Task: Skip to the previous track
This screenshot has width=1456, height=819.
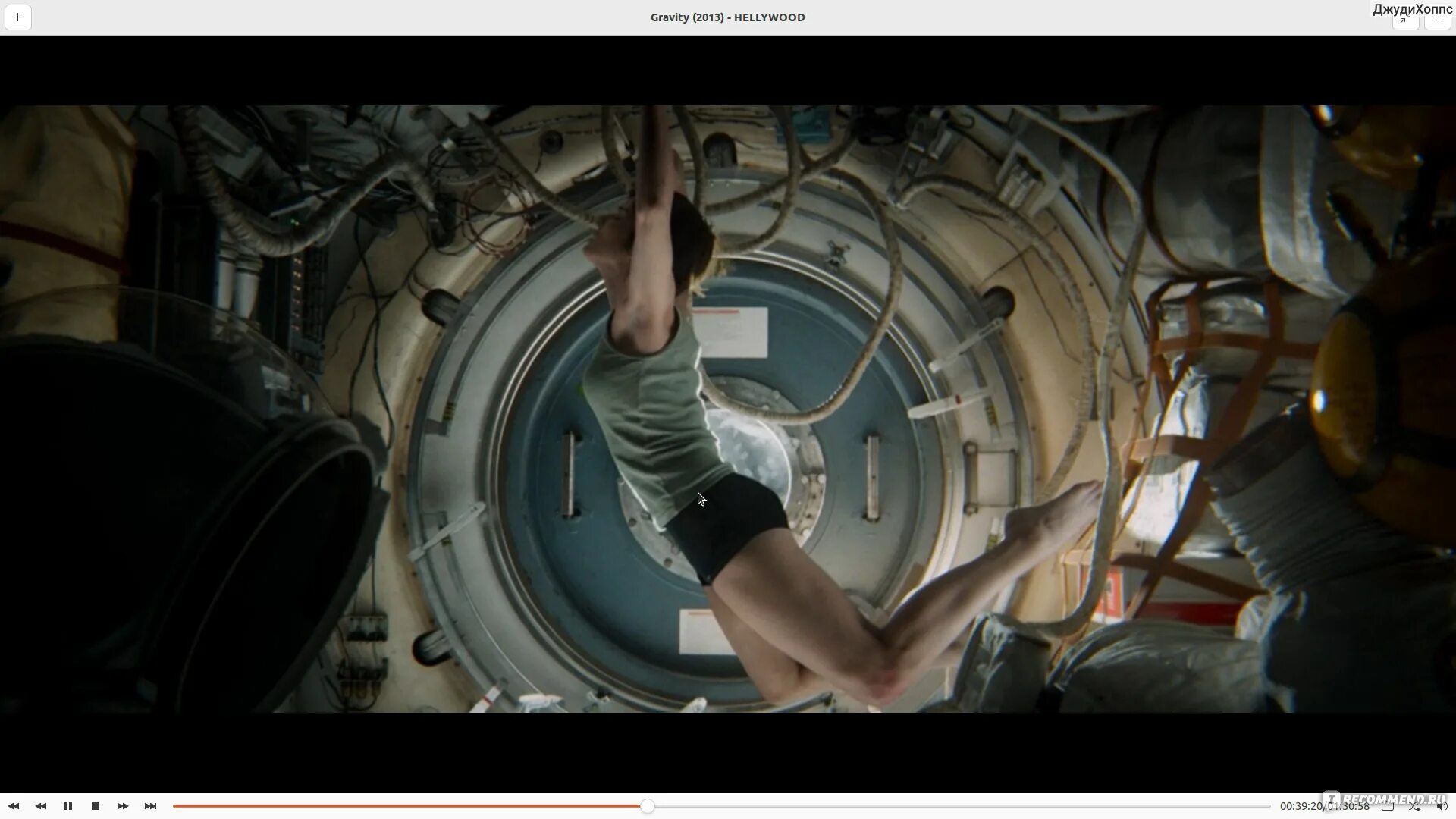Action: (x=13, y=806)
